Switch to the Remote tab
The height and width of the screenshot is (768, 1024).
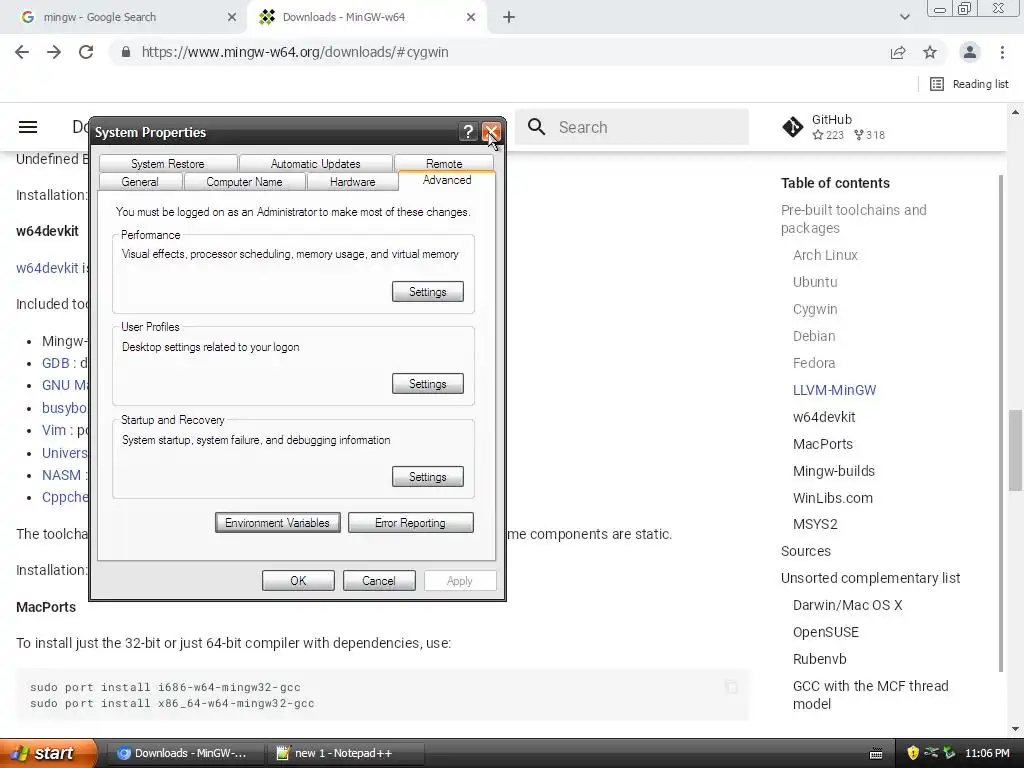444,163
